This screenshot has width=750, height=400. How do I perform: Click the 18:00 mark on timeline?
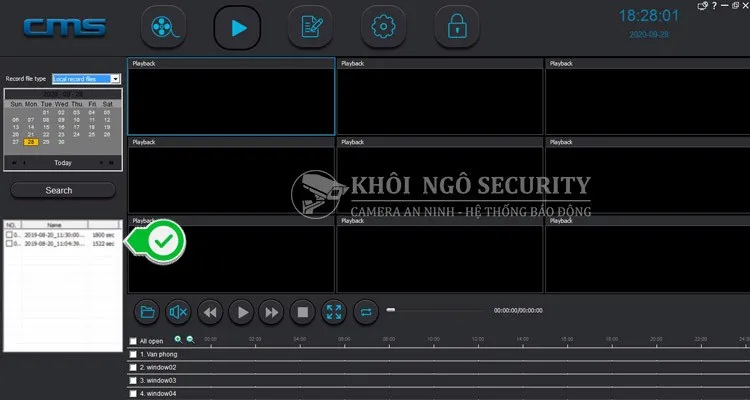point(612,339)
